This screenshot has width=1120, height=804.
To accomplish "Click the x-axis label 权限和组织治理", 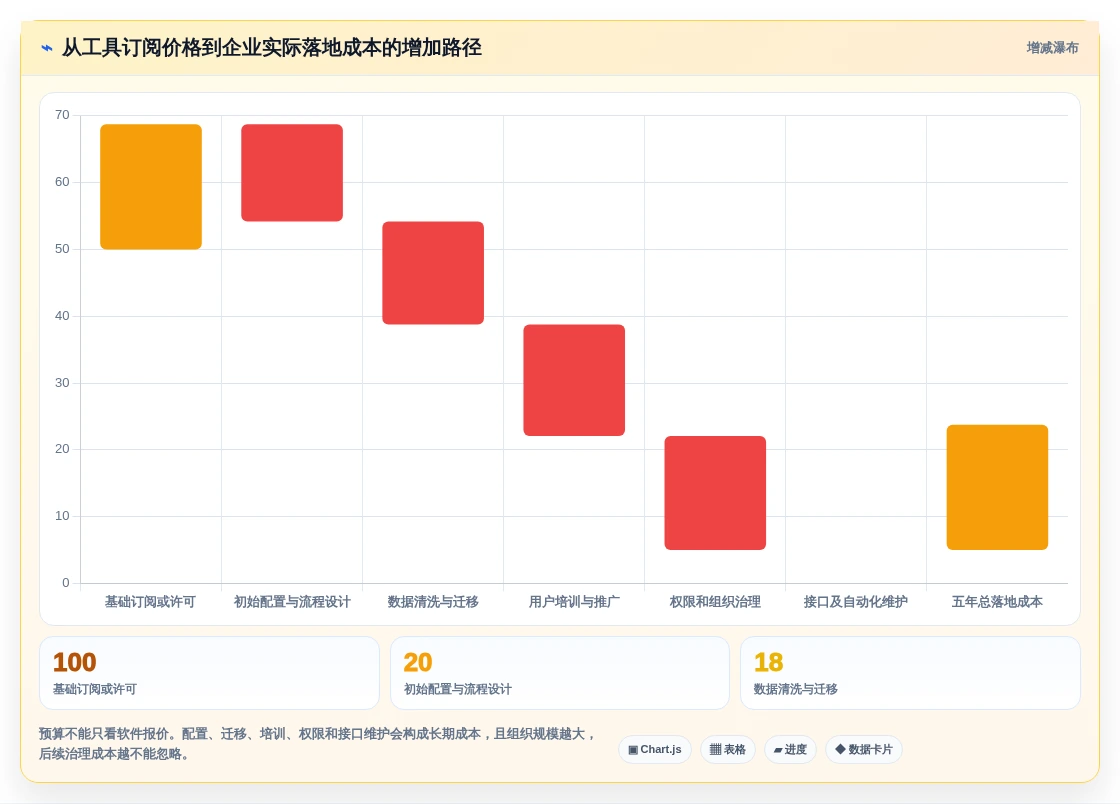I will (715, 602).
